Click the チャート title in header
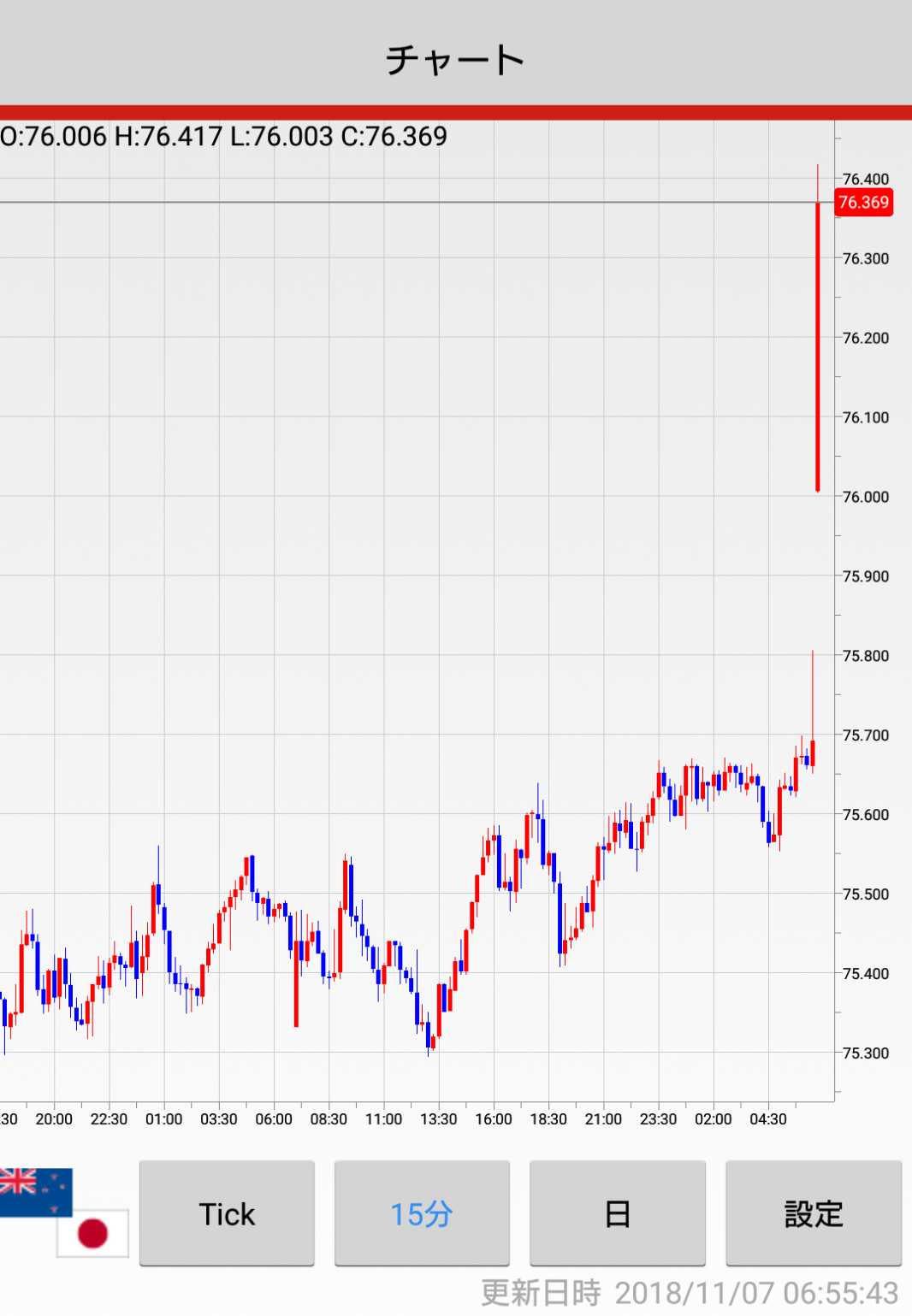The height and width of the screenshot is (1316, 912). (x=455, y=60)
